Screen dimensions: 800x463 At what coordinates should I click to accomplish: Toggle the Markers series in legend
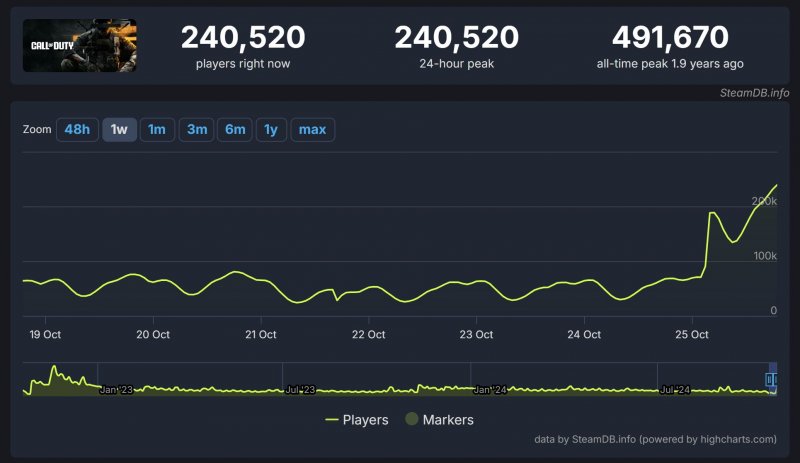(439, 420)
